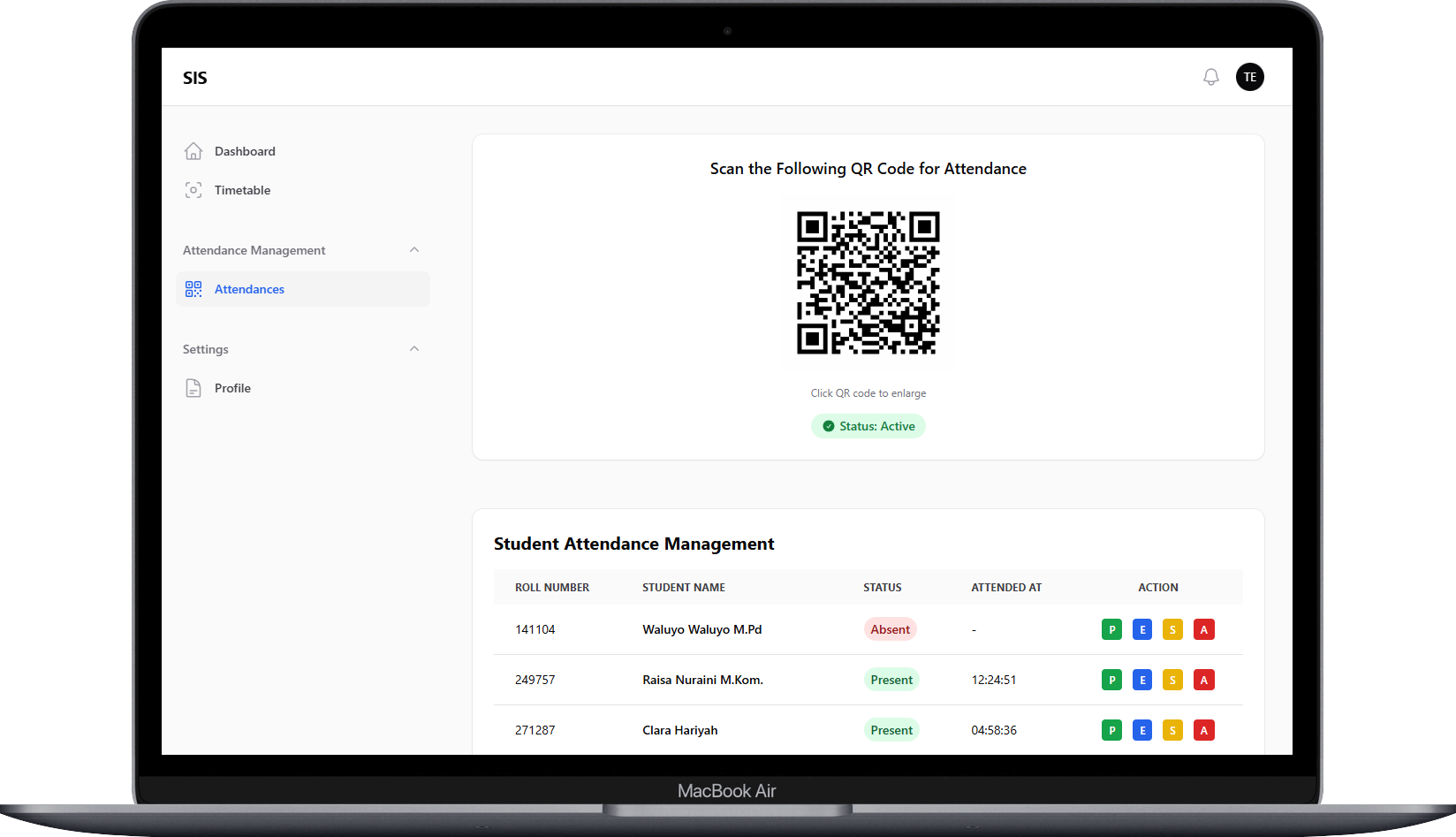Click the STUDENT NAME column header
The image size is (1456, 837).
(x=684, y=587)
